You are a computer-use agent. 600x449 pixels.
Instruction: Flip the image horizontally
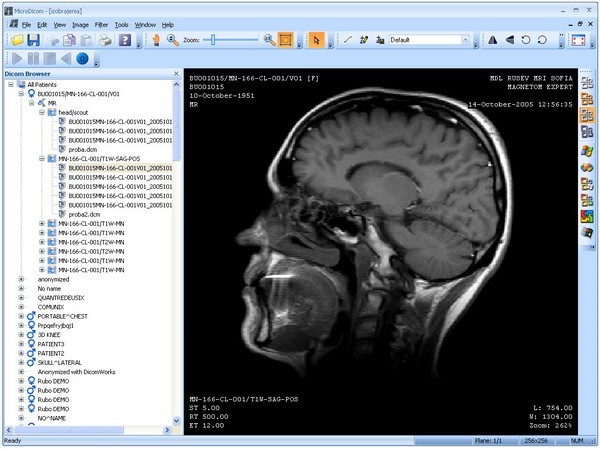pyautogui.click(x=492, y=39)
